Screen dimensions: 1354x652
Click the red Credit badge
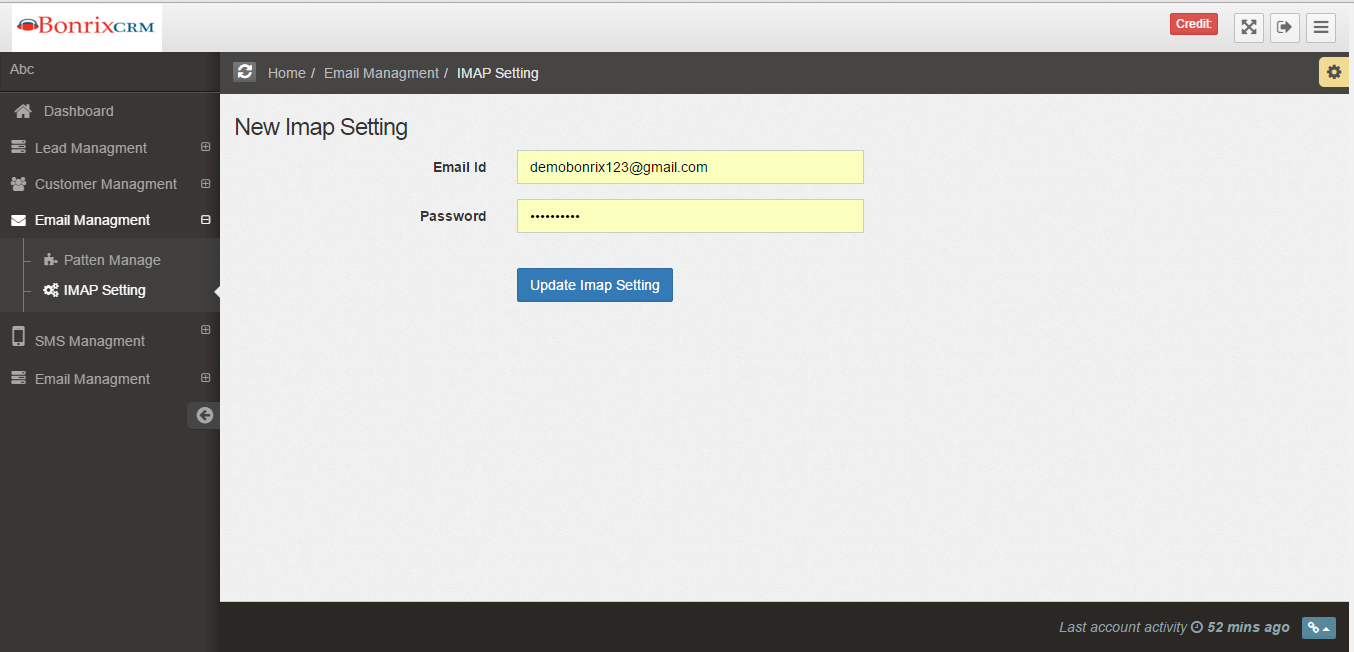(x=1194, y=24)
